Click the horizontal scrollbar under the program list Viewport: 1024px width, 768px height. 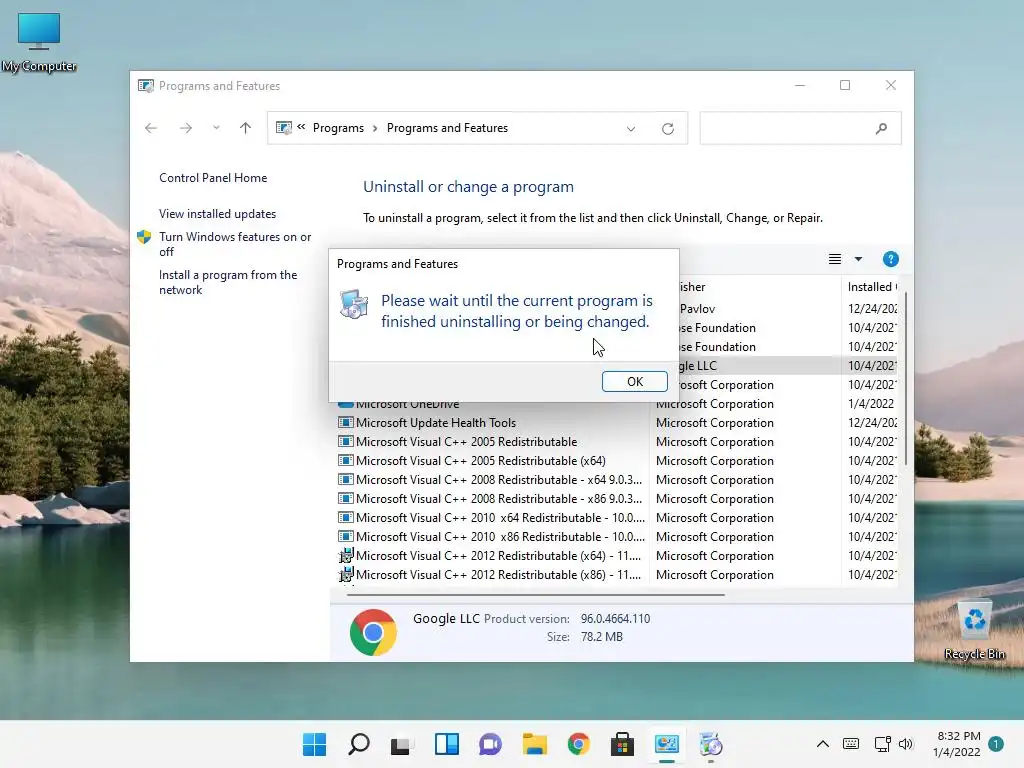[x=536, y=595]
